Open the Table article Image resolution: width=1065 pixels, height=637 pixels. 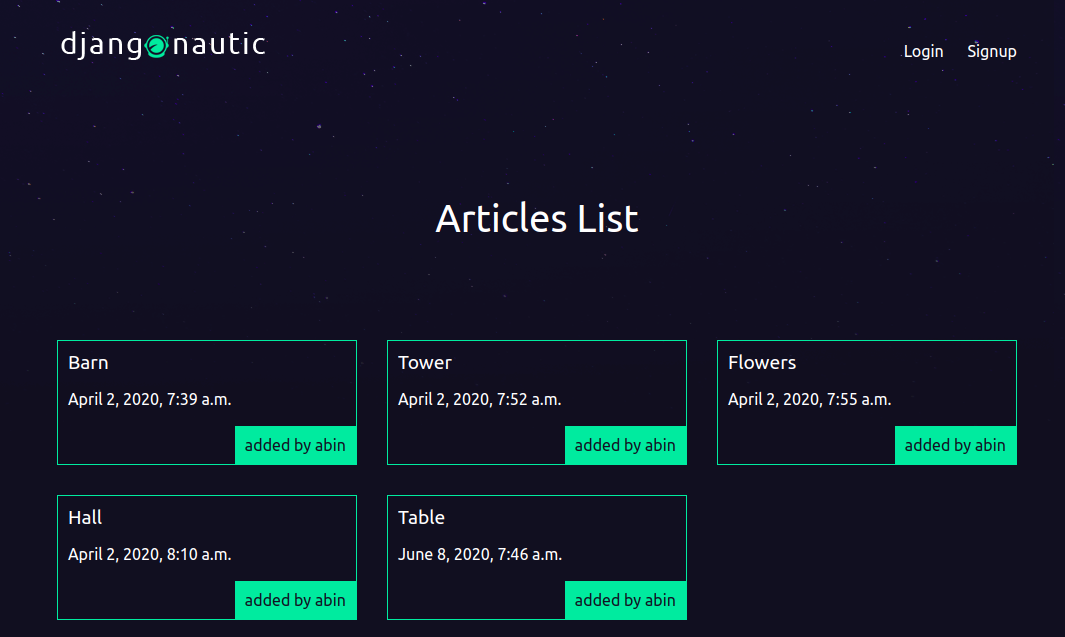[421, 517]
